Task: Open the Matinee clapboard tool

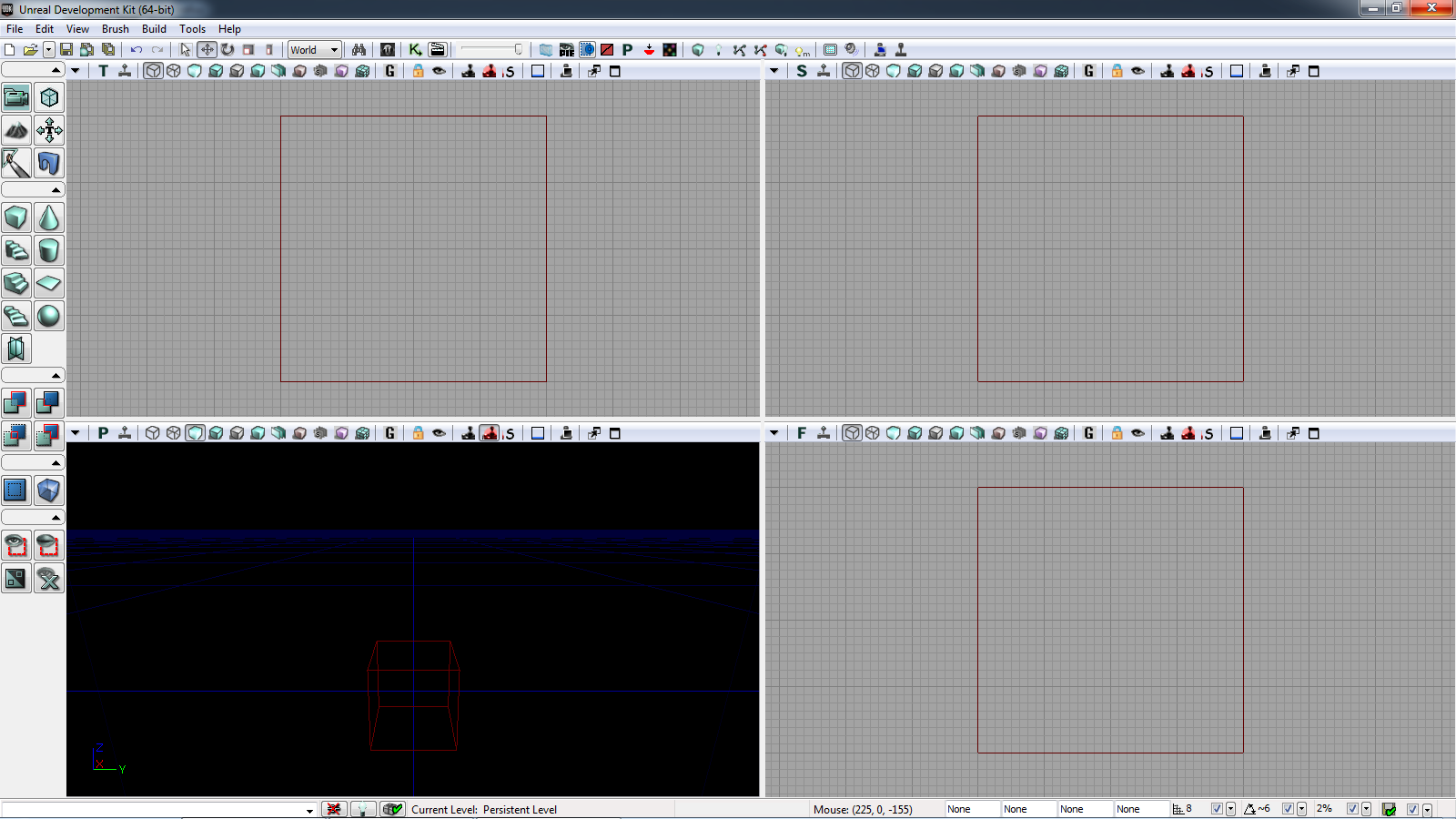Action: tap(438, 50)
